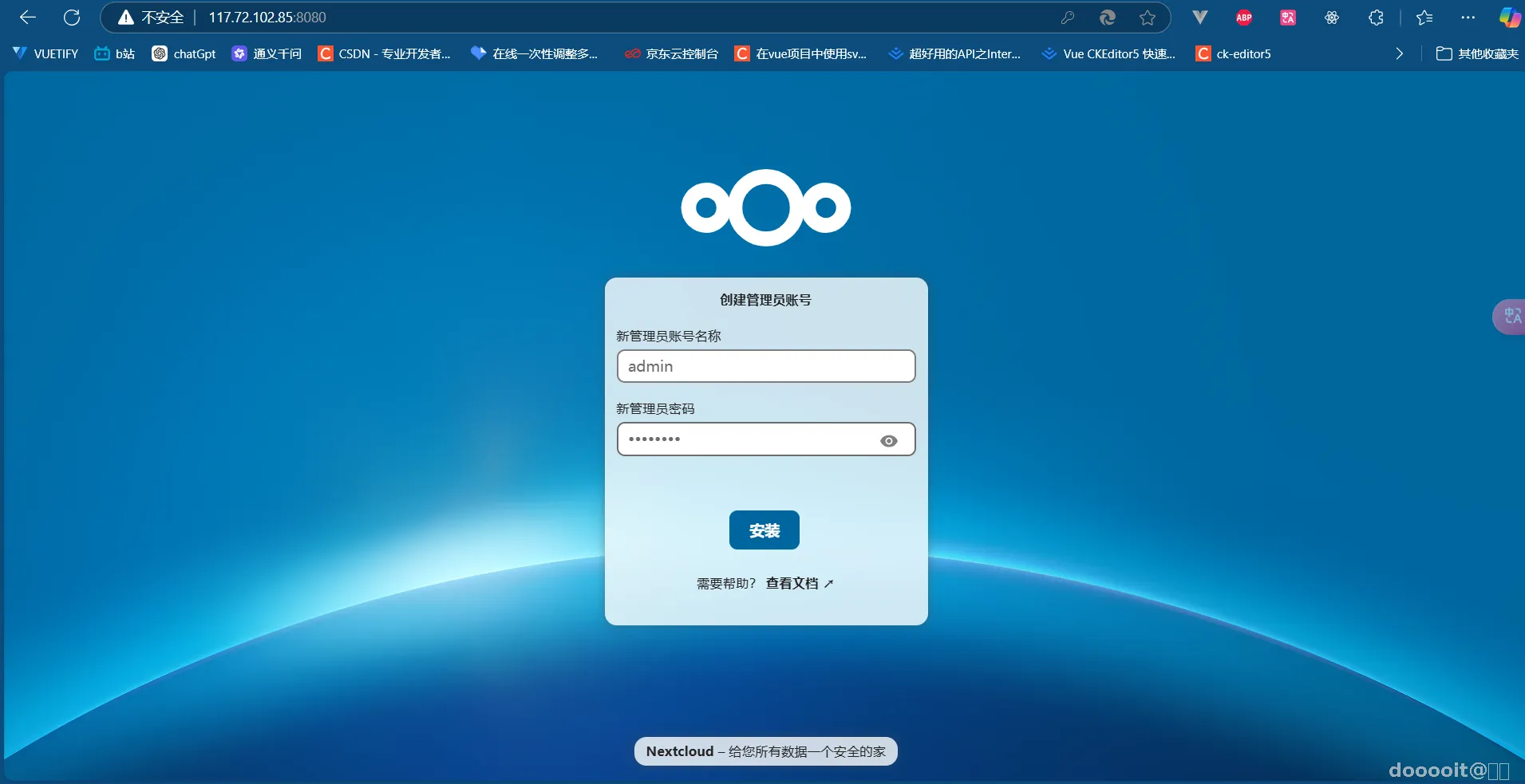The width and height of the screenshot is (1525, 784).
Task: Launch Copilot from the toolbar
Action: coord(1507,17)
